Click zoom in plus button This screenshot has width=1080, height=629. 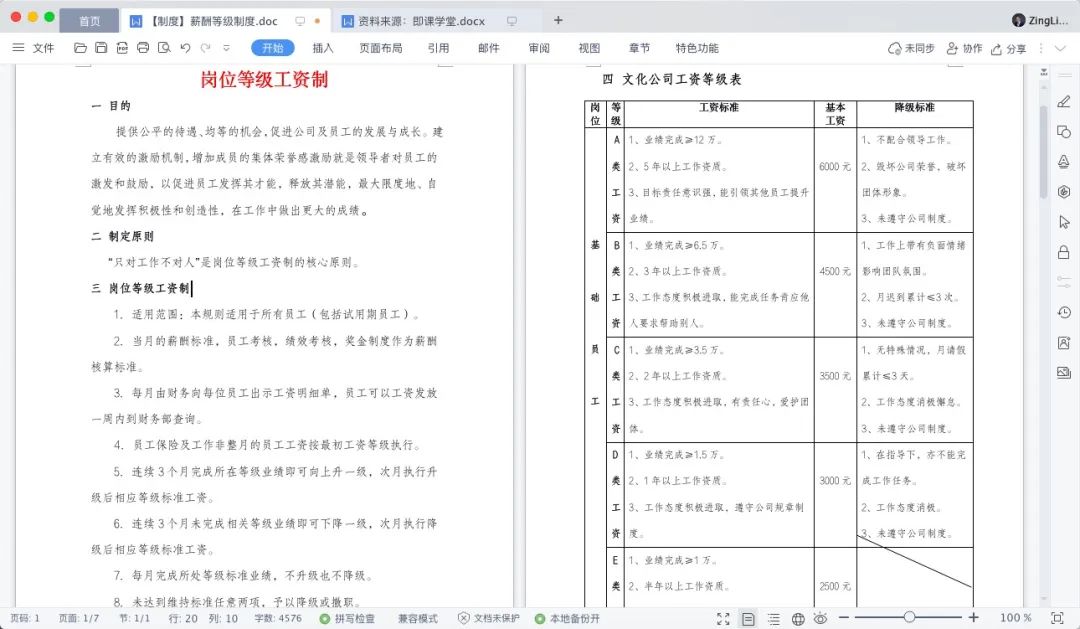click(973, 617)
